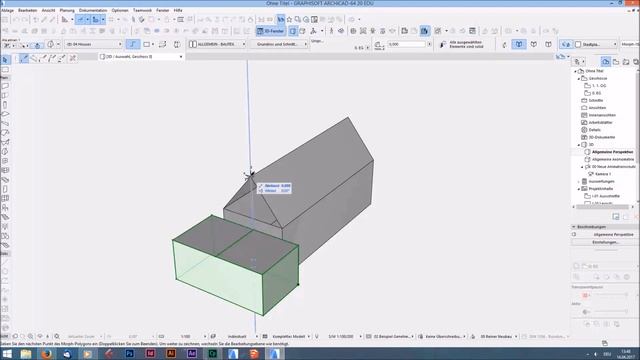This screenshot has width=640, height=360.
Task: Select the highlighted open-book edge type icon
Action: pos(519,44)
